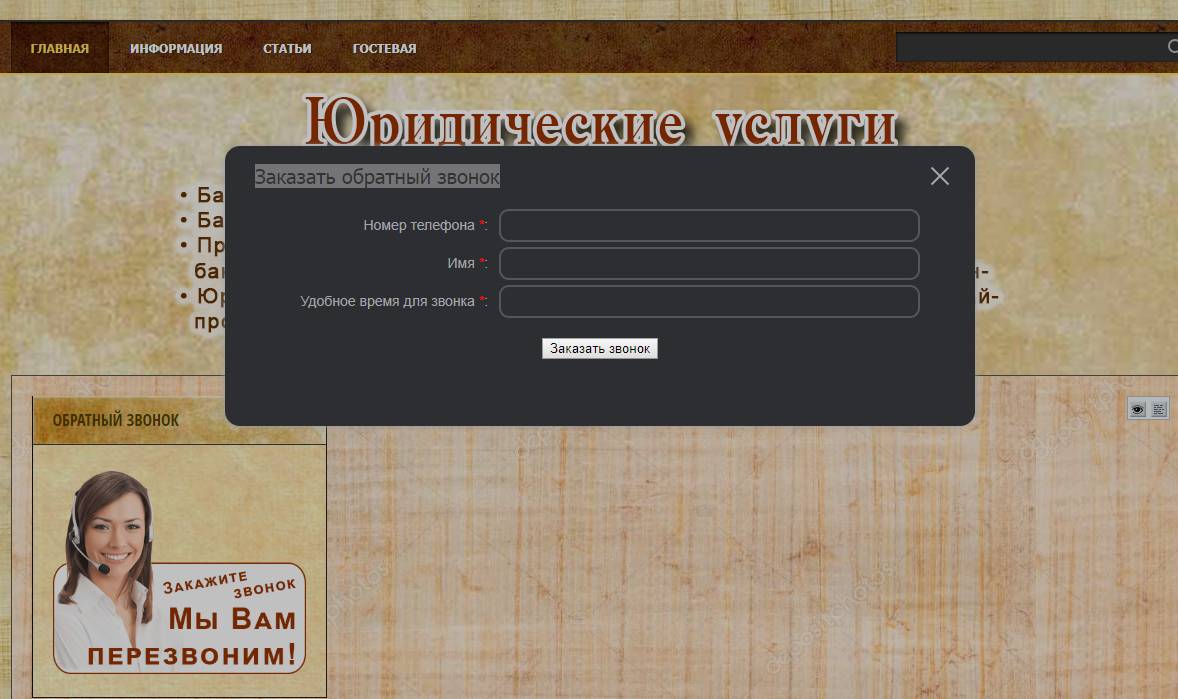Screen dimensions: 1178x699
Task: Click the Номер телефона field label
Action: (418, 225)
